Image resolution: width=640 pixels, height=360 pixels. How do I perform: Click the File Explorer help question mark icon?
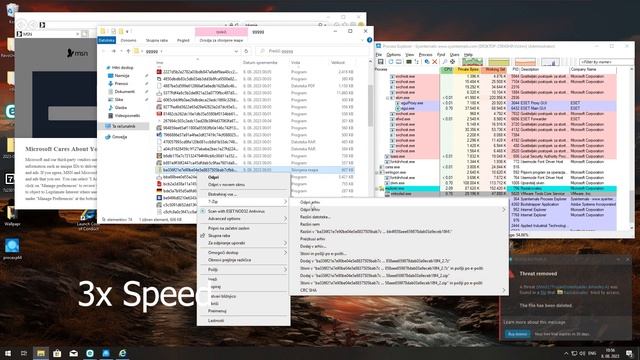[x=369, y=40]
